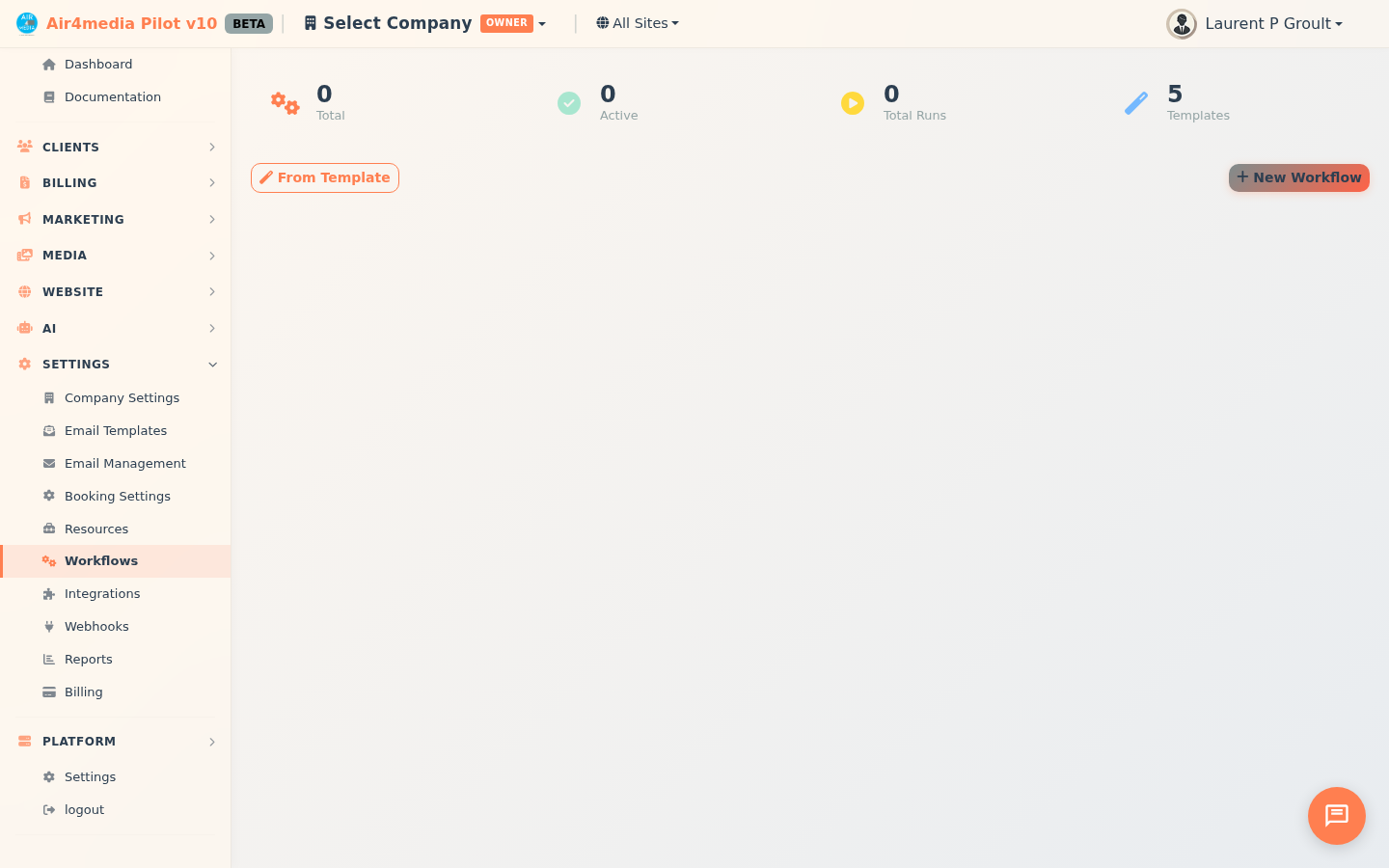
Task: Open the All Sites dropdown
Action: 637,22
